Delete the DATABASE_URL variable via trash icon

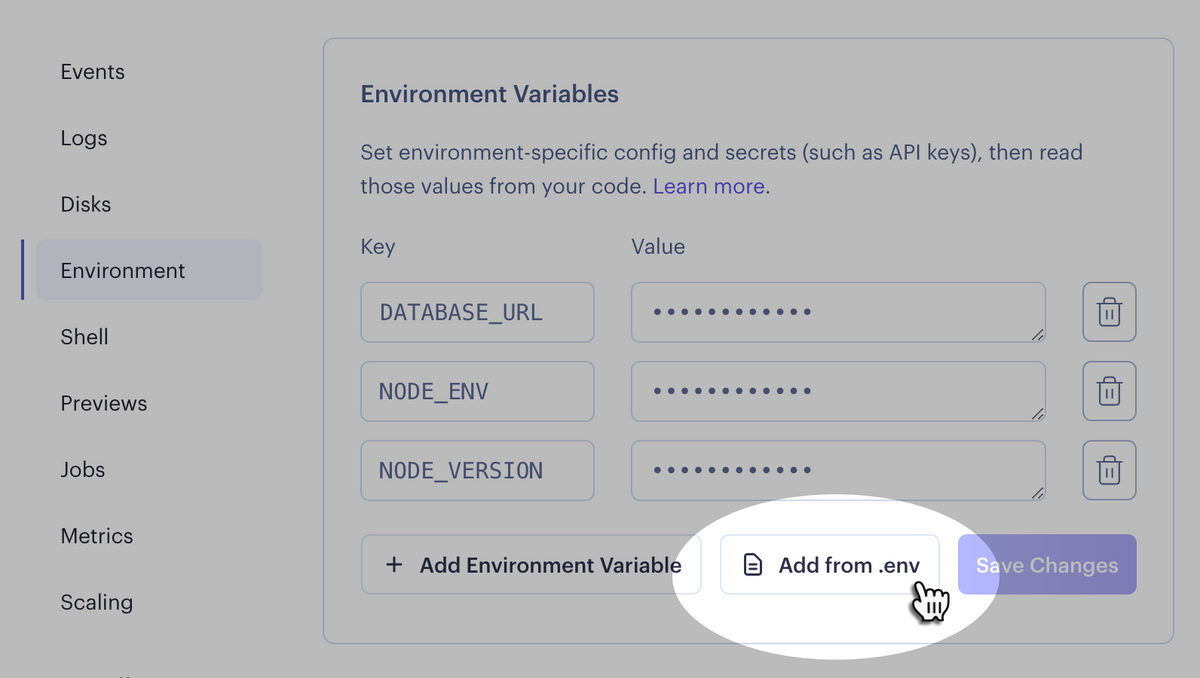coord(1109,311)
